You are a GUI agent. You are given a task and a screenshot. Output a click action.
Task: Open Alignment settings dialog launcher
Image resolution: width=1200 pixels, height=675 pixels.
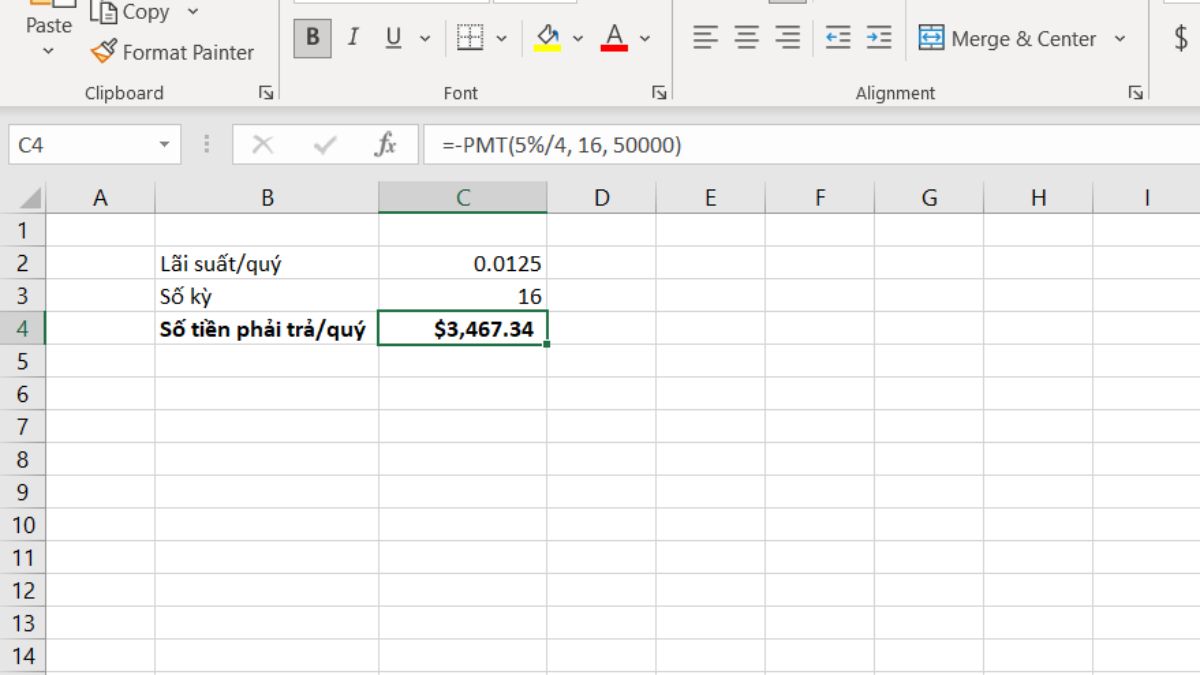pos(1135,92)
